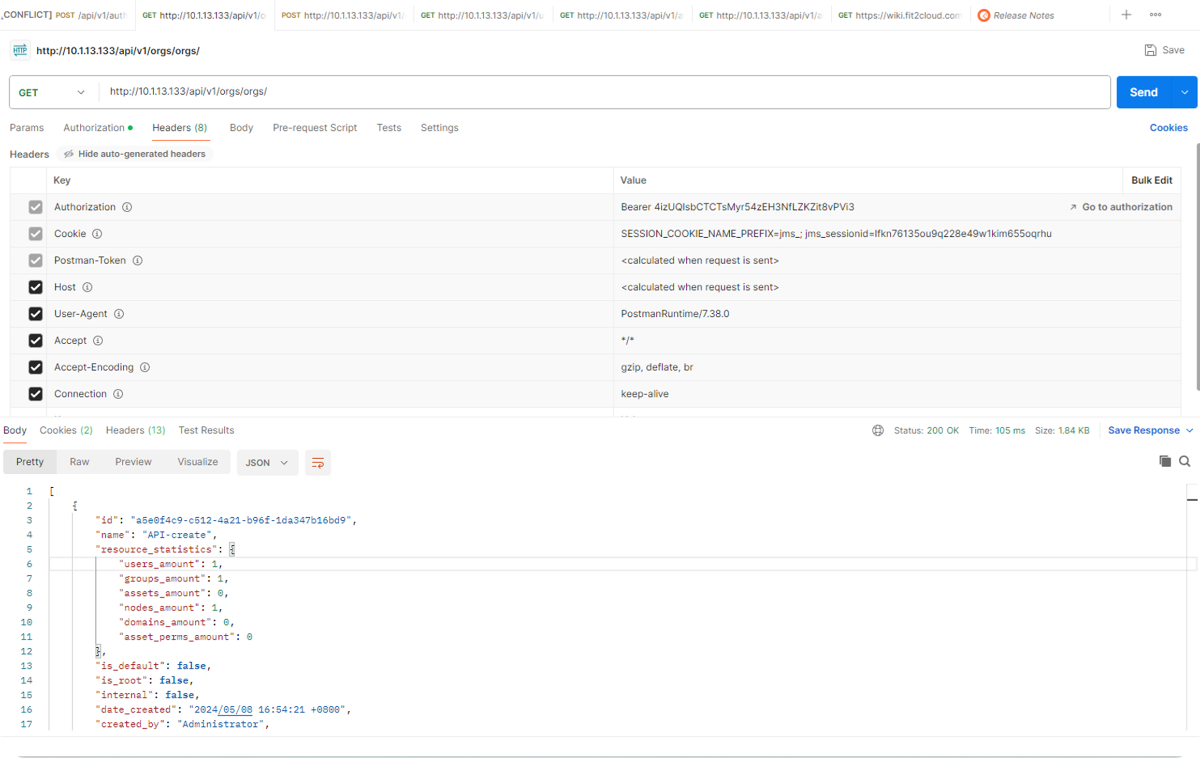
Task: Select the Pretty response view
Action: coord(30,462)
